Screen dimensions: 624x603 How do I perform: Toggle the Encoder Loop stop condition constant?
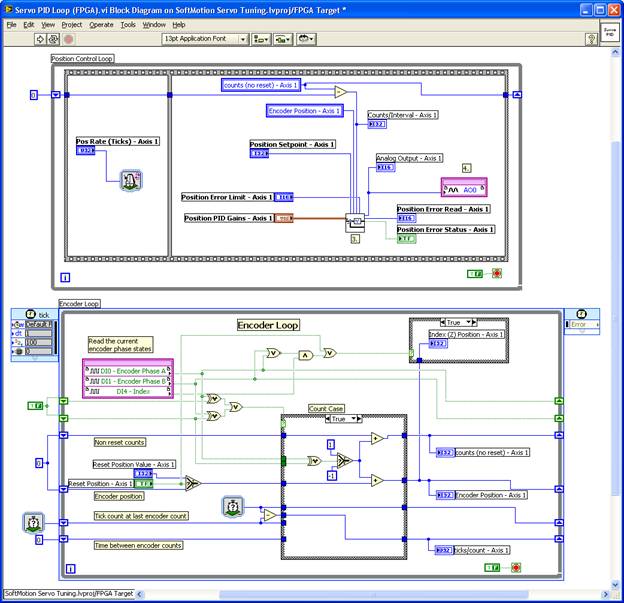click(x=493, y=568)
